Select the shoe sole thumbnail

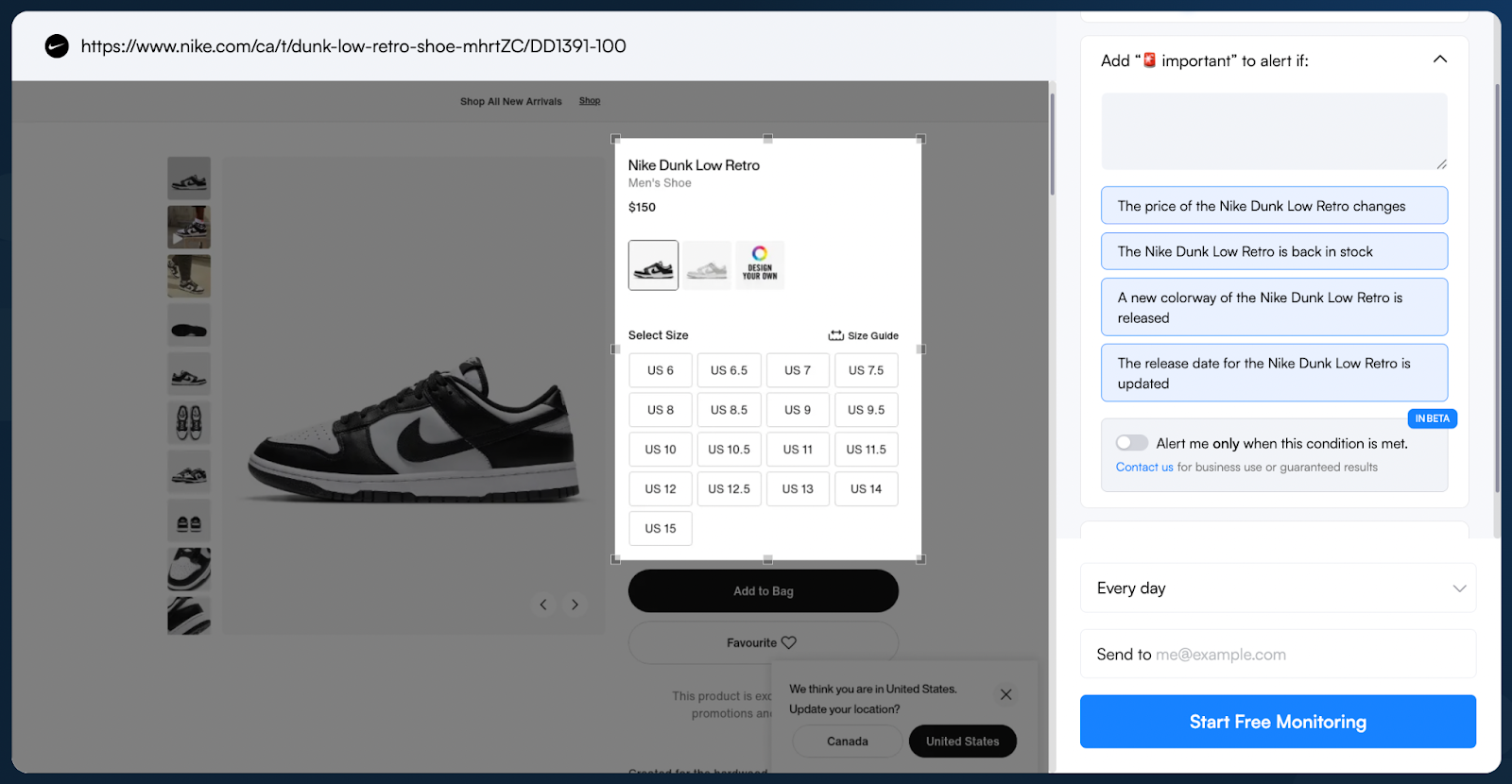coord(189,326)
